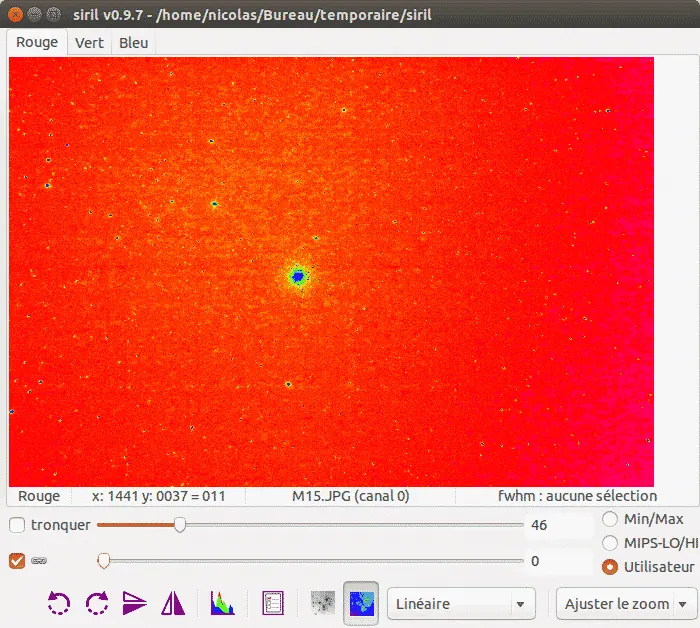Viewport: 700px width, 628px height.
Task: Open the checklist sequence window icon
Action: click(x=273, y=603)
